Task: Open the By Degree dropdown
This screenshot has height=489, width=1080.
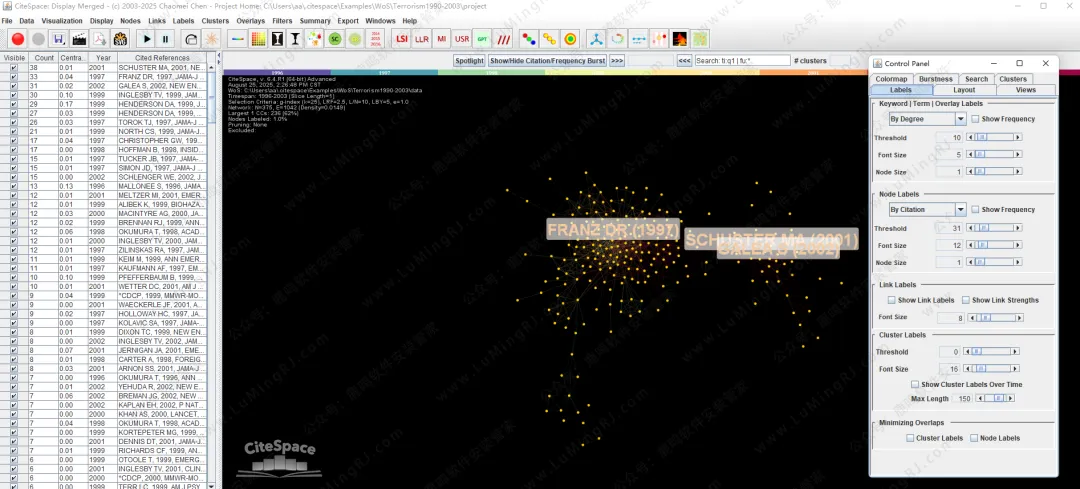Action: coord(928,119)
